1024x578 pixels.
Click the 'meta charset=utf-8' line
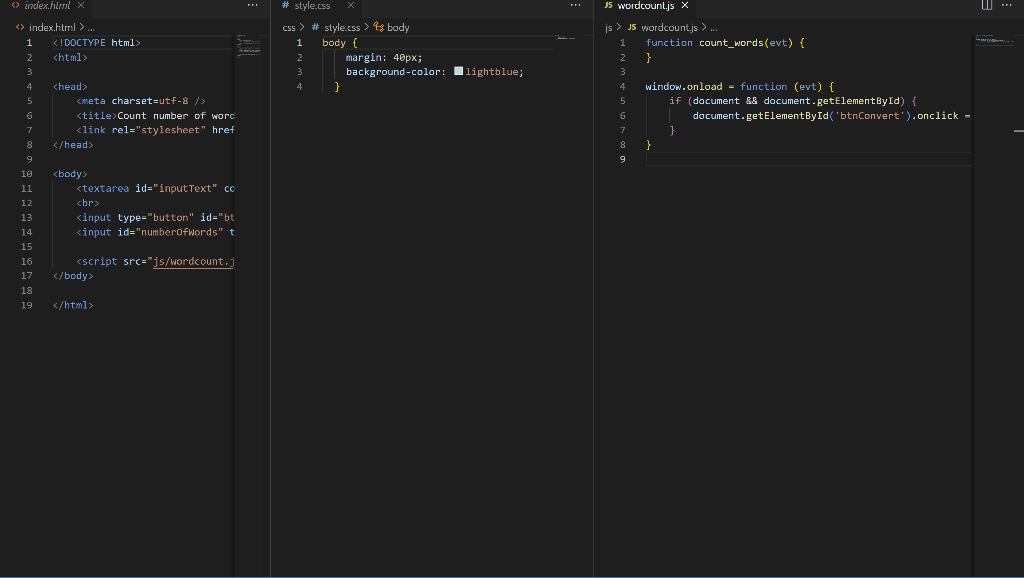coord(141,101)
